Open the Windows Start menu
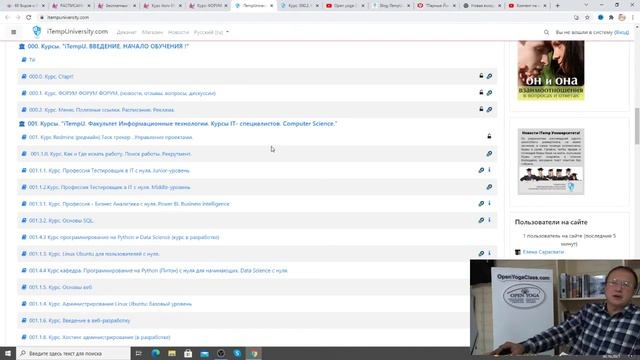 coord(8,353)
